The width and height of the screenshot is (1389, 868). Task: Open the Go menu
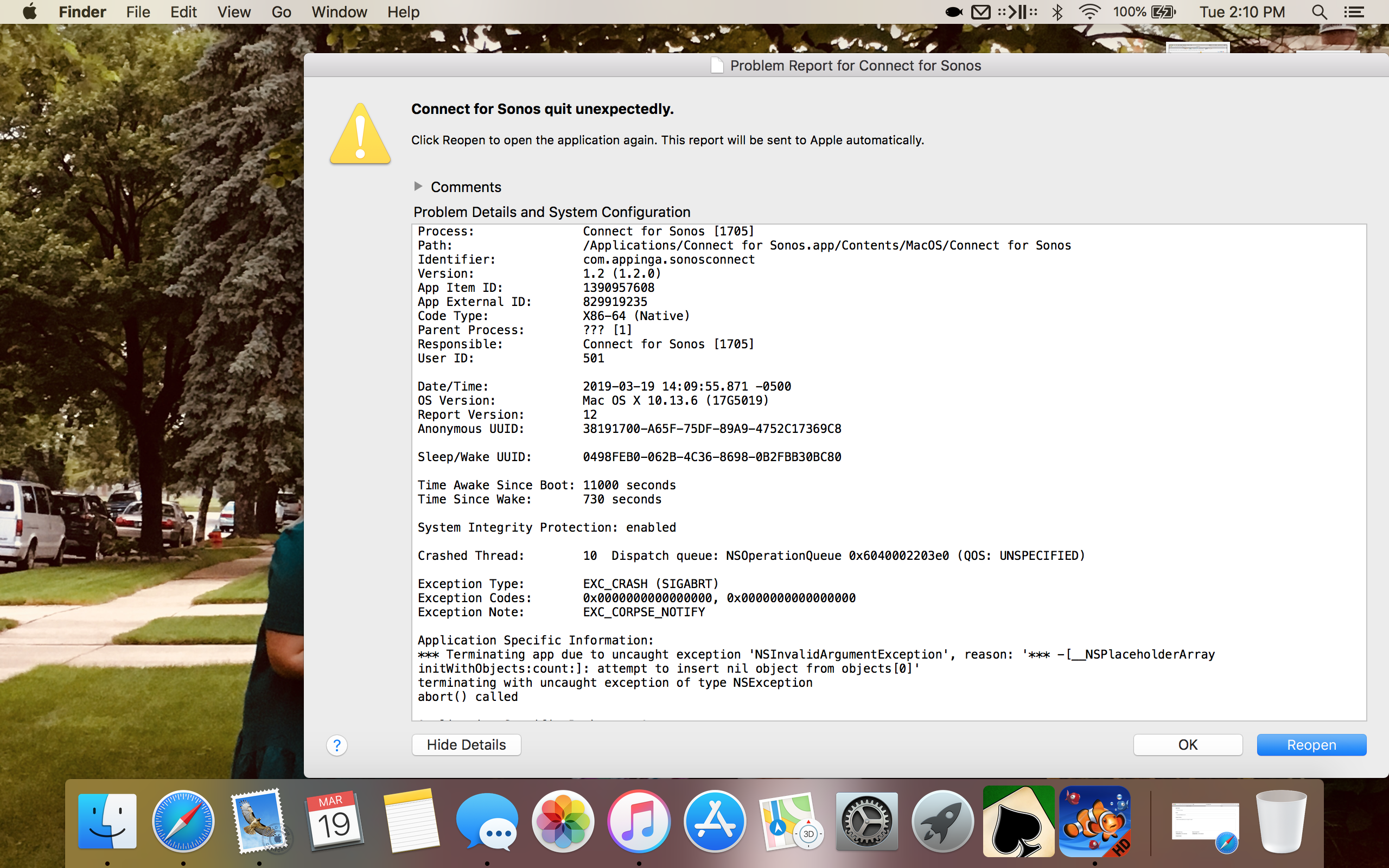(281, 11)
